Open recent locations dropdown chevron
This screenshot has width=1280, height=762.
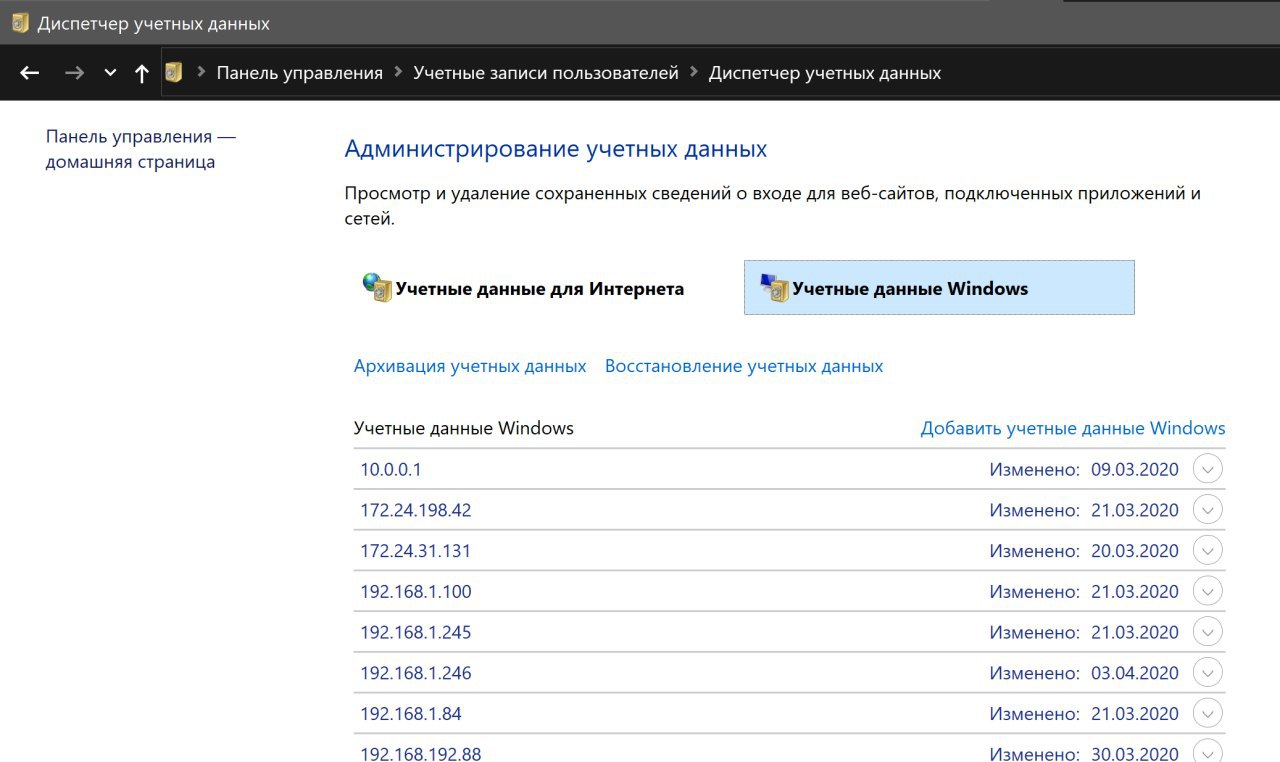110,73
